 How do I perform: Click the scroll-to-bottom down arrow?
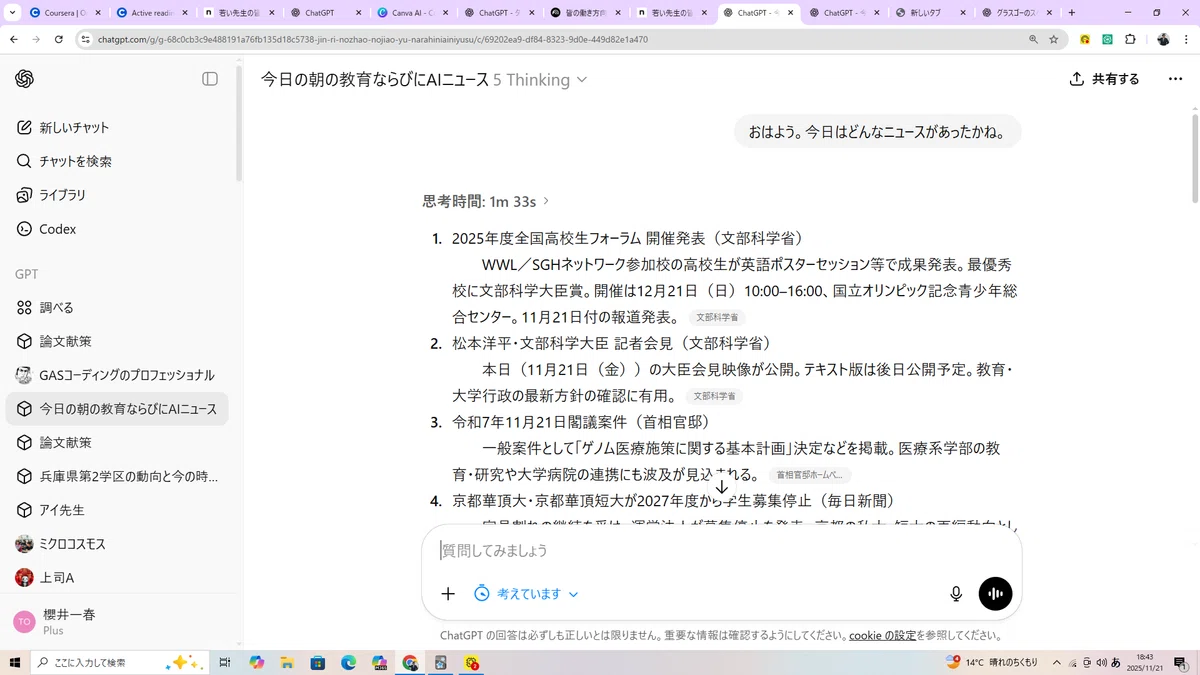(722, 488)
